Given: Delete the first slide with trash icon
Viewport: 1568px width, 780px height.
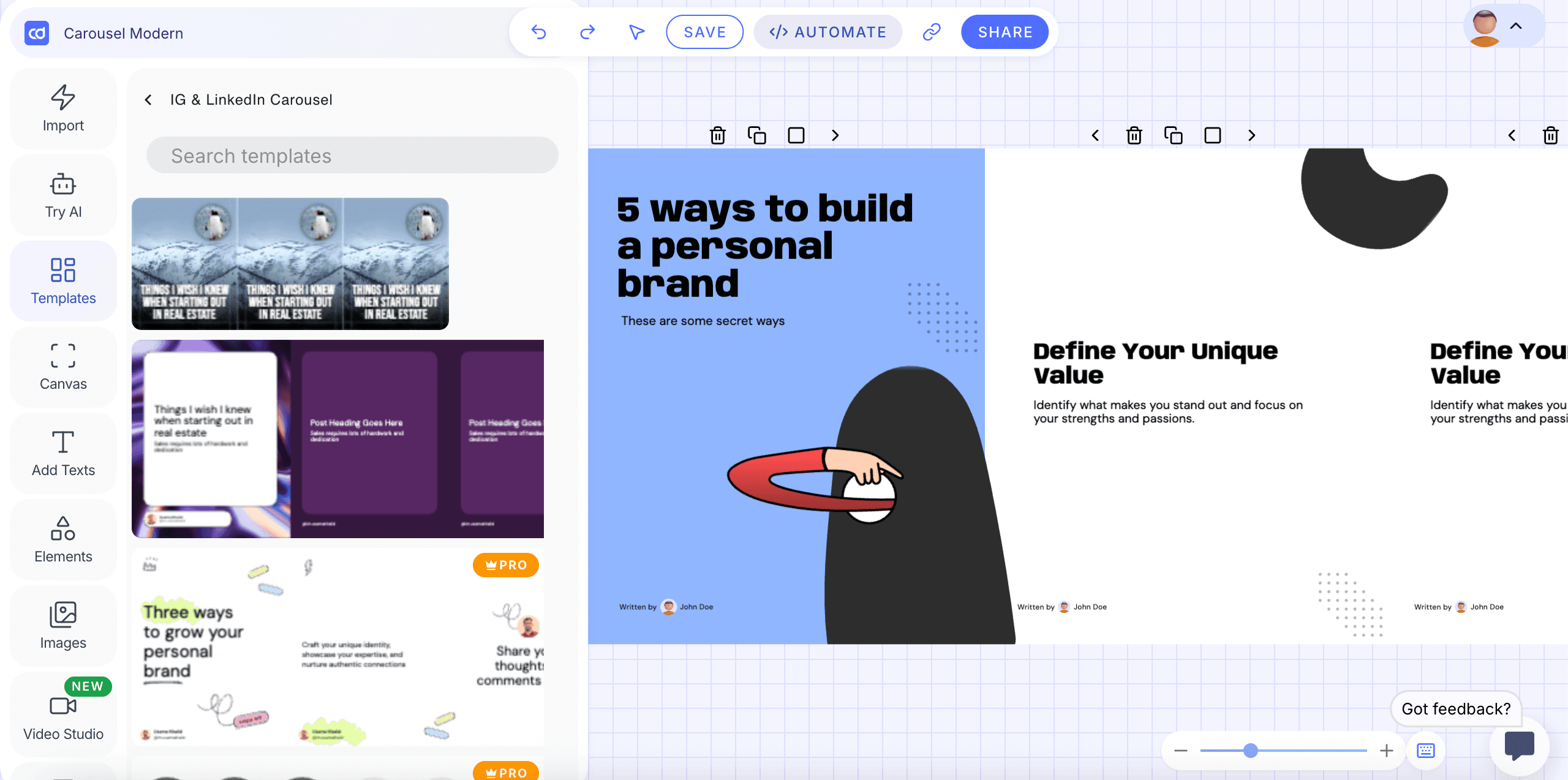Looking at the screenshot, I should pyautogui.click(x=718, y=135).
